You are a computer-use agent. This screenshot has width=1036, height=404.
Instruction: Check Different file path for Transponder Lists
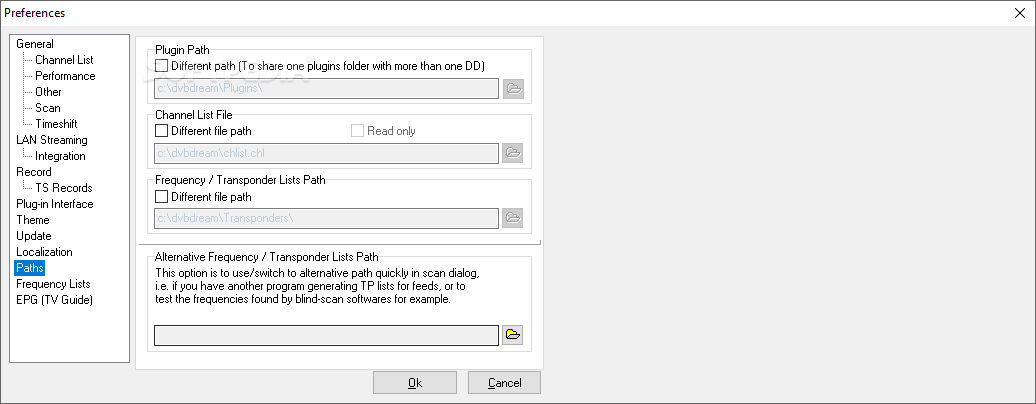161,196
